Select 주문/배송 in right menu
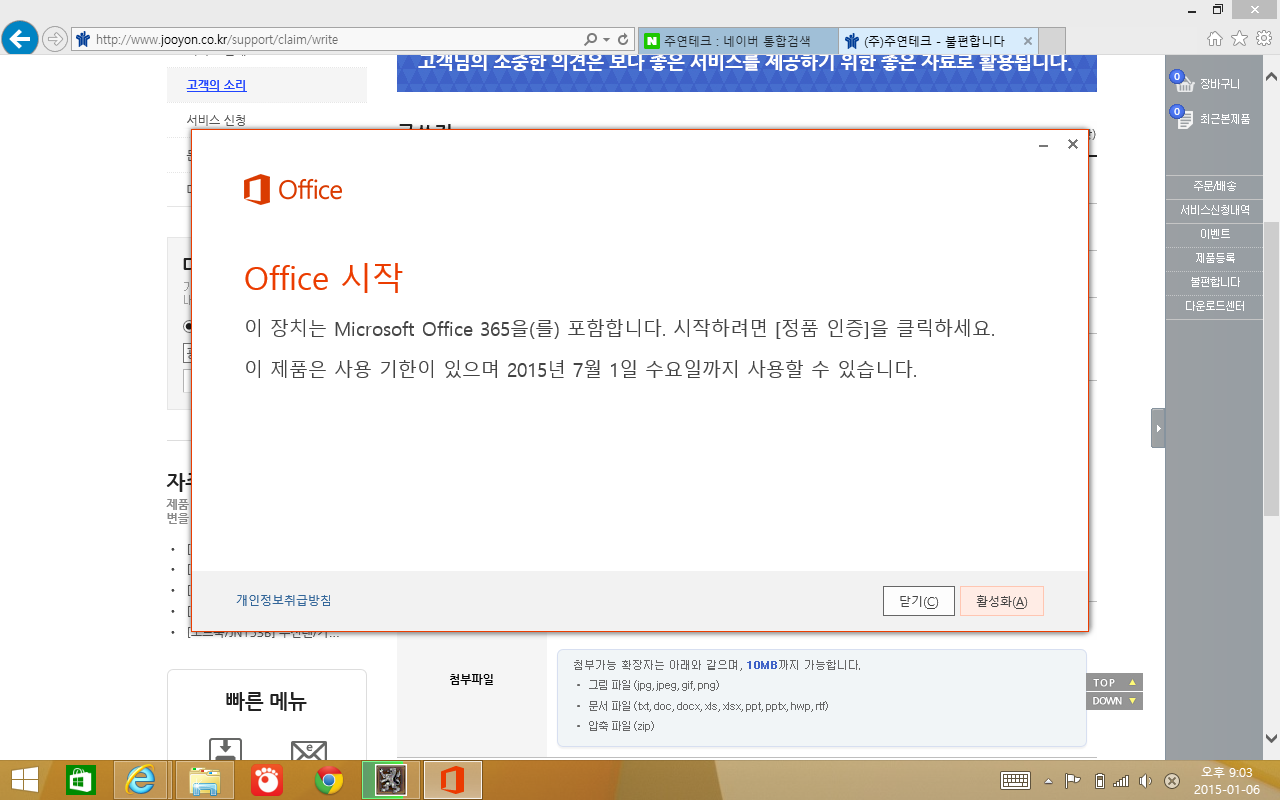The width and height of the screenshot is (1280, 800). pos(1215,186)
